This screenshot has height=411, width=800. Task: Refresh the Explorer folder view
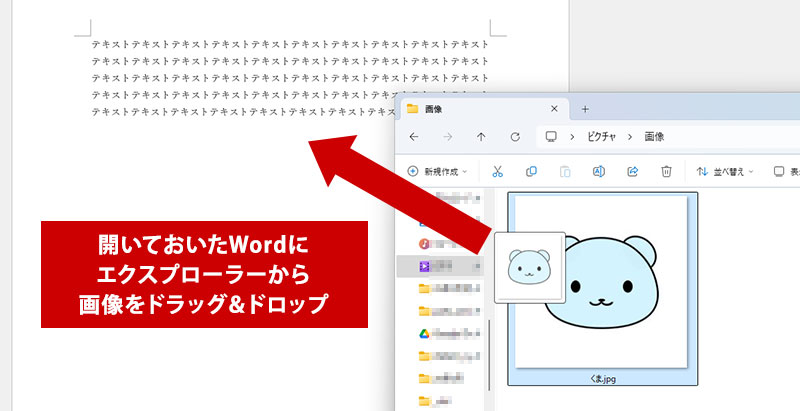pos(515,137)
